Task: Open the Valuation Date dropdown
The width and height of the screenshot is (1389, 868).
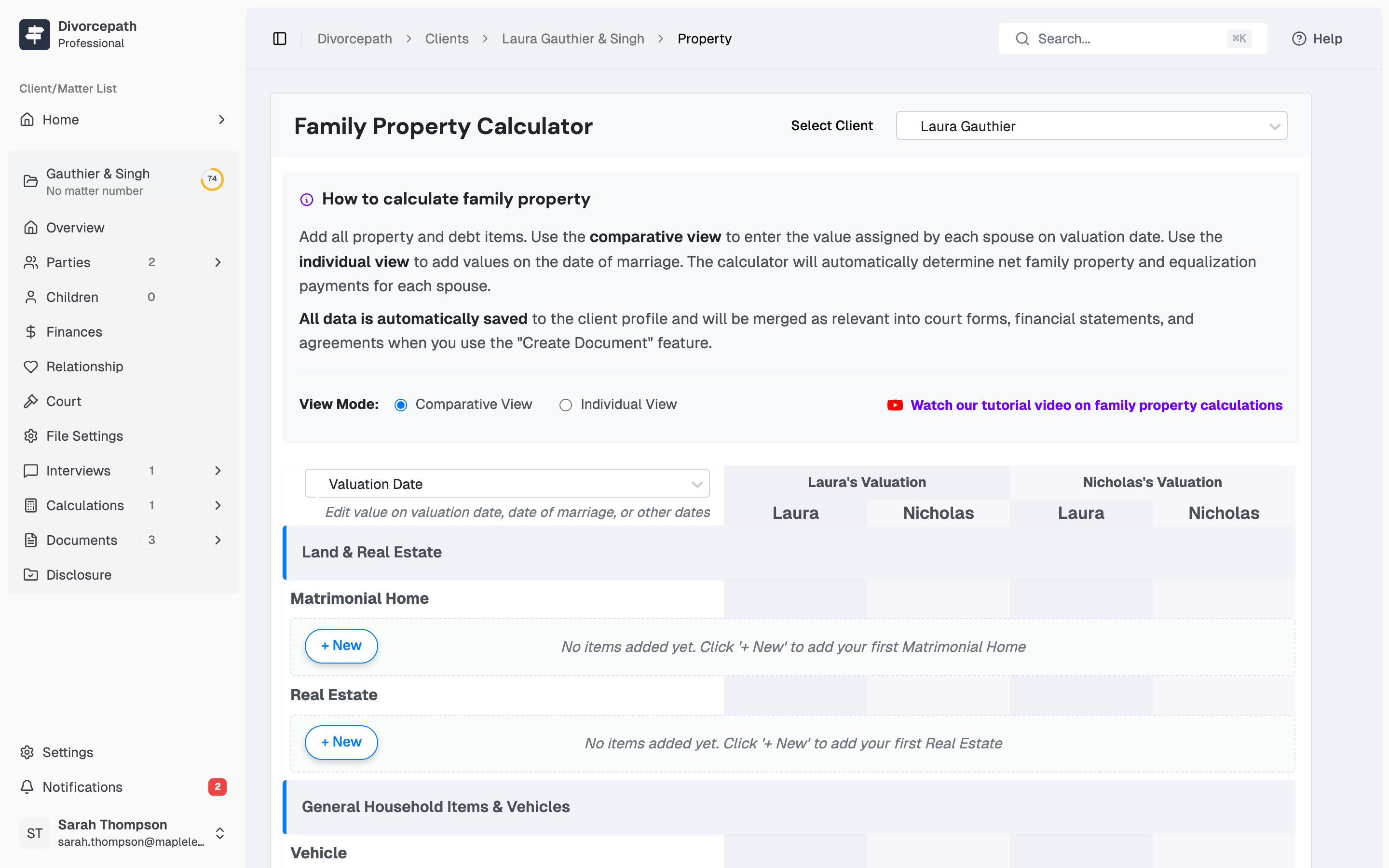Action: (x=507, y=483)
